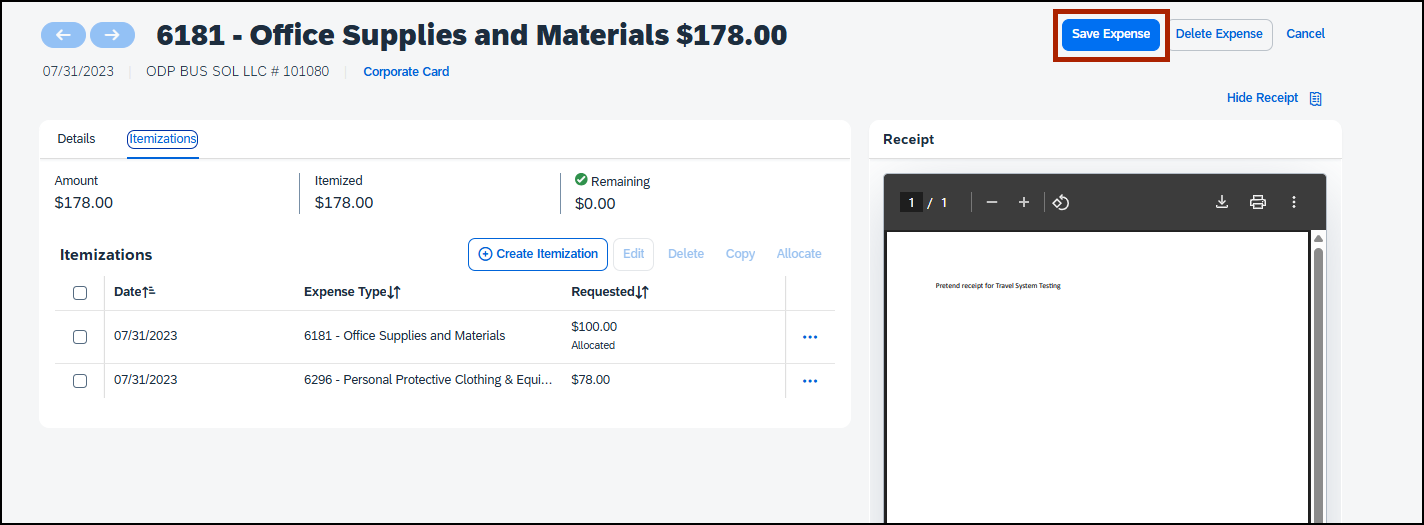Click the Delete itemization button
Screen dimensions: 1424x525
[x=686, y=254]
